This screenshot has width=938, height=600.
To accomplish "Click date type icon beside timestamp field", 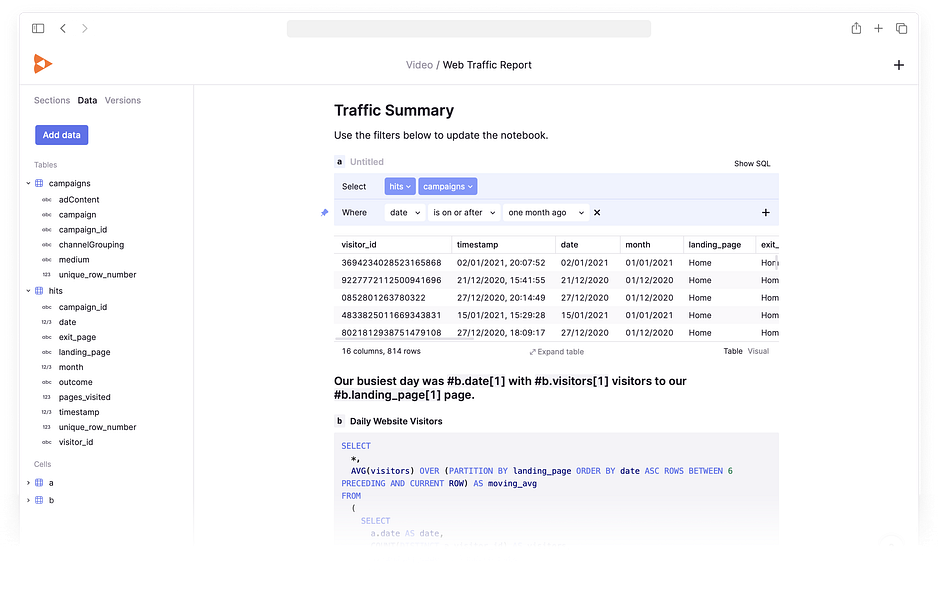I will point(47,412).
